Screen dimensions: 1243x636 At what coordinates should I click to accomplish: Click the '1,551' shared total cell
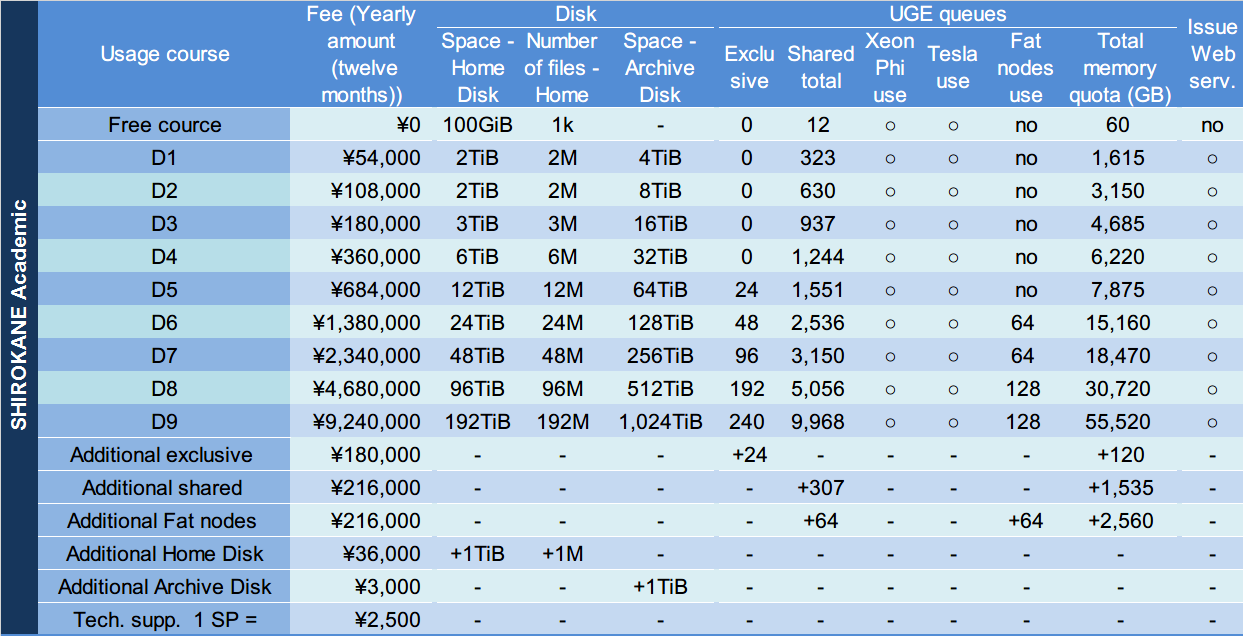(x=820, y=290)
